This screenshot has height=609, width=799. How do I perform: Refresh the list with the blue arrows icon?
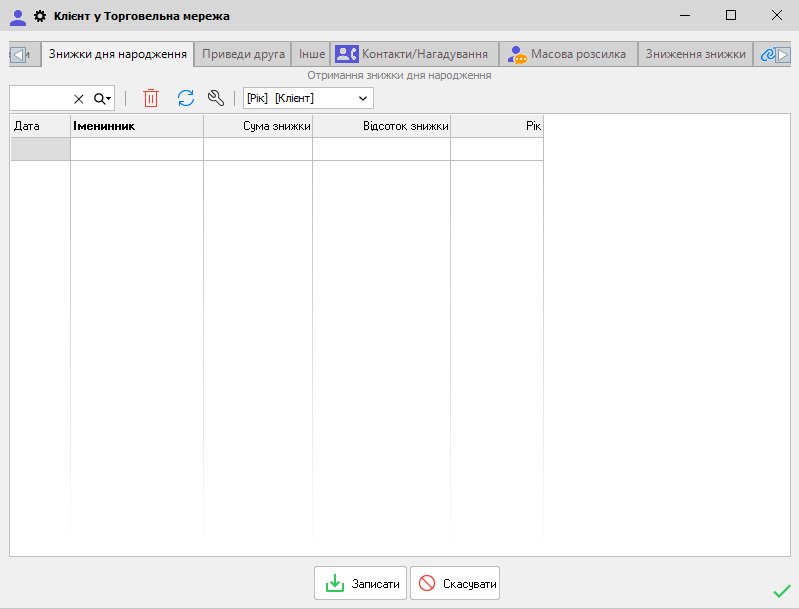click(185, 98)
